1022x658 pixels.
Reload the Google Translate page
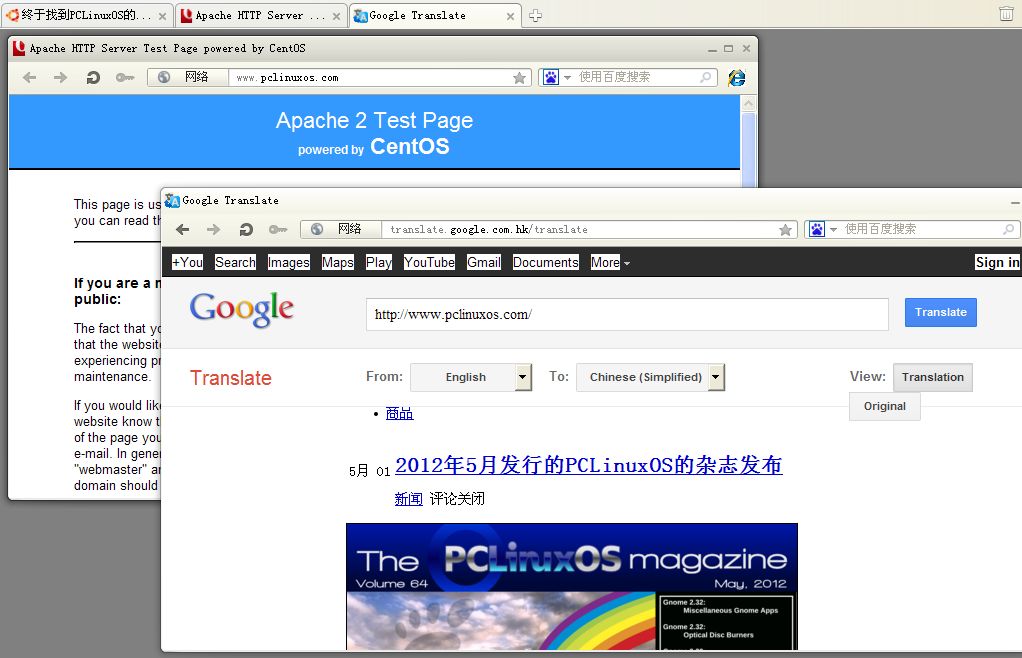246,229
